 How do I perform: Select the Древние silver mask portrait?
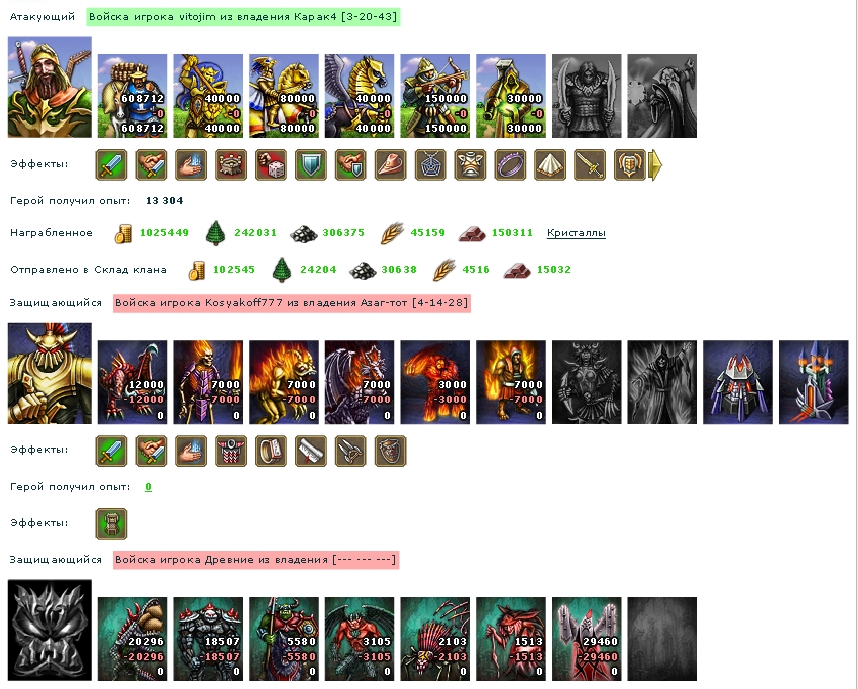pos(50,630)
